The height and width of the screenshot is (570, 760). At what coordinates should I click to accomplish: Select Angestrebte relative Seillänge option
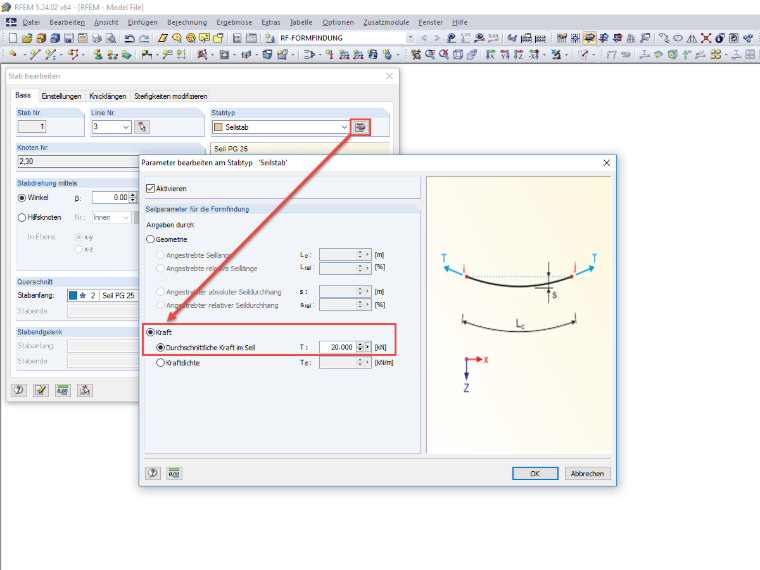click(160, 269)
